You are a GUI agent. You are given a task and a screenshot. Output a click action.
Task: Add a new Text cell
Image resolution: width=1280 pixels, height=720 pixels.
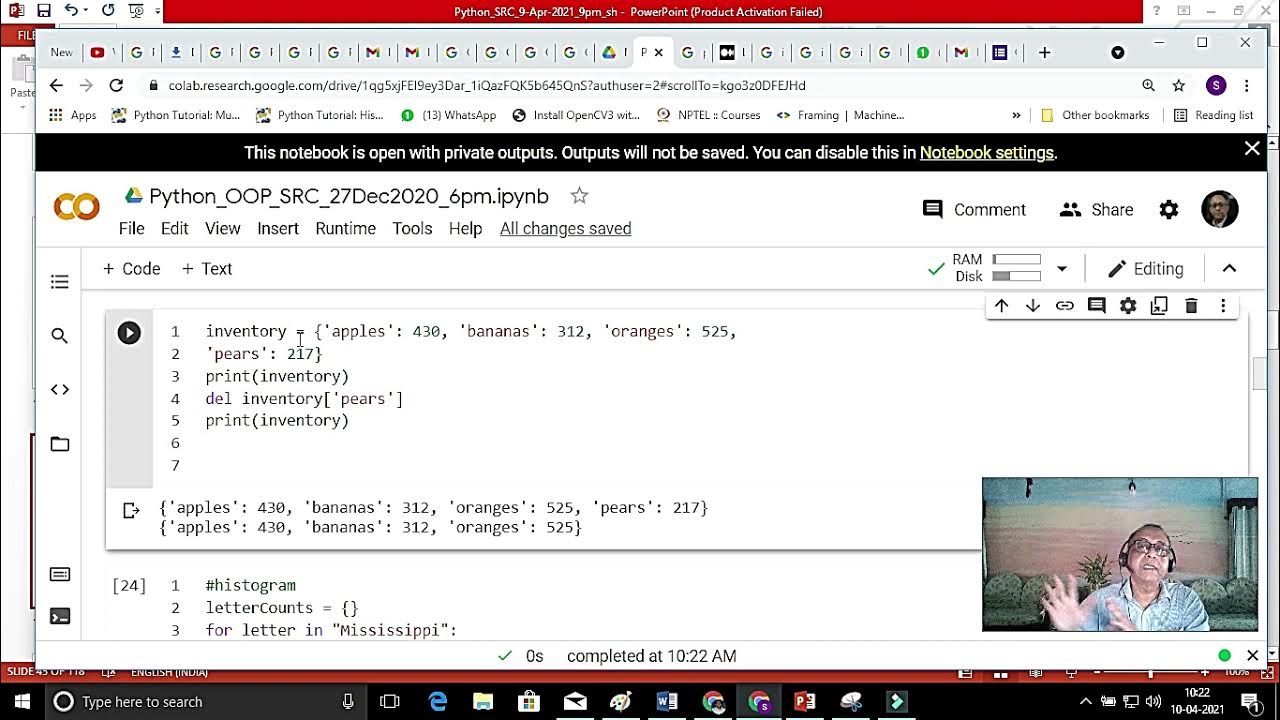[207, 269]
